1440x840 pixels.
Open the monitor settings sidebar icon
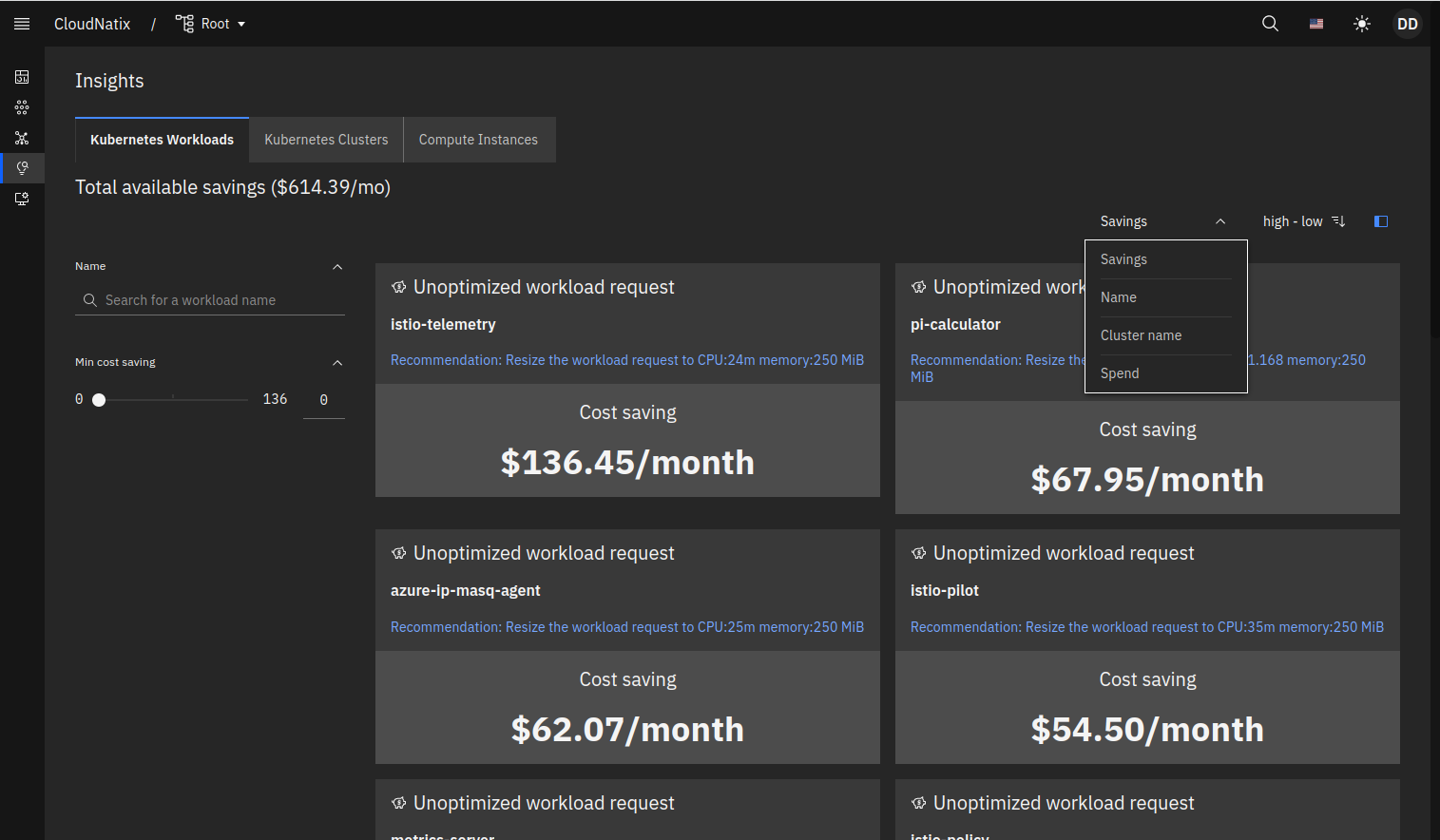click(22, 199)
